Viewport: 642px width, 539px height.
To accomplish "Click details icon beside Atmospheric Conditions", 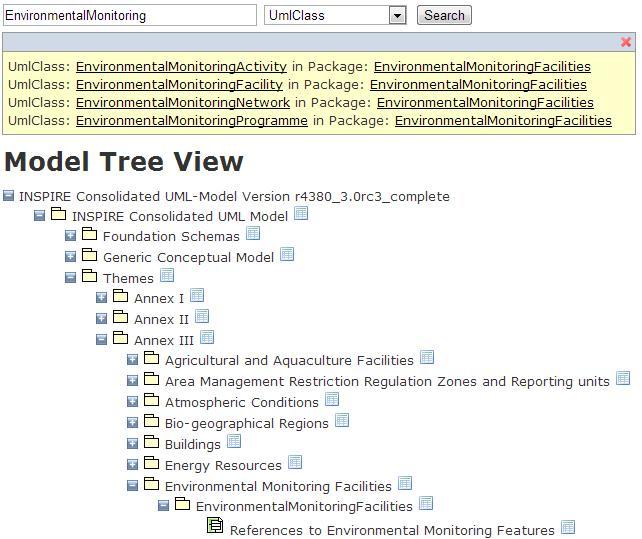I will (x=332, y=400).
